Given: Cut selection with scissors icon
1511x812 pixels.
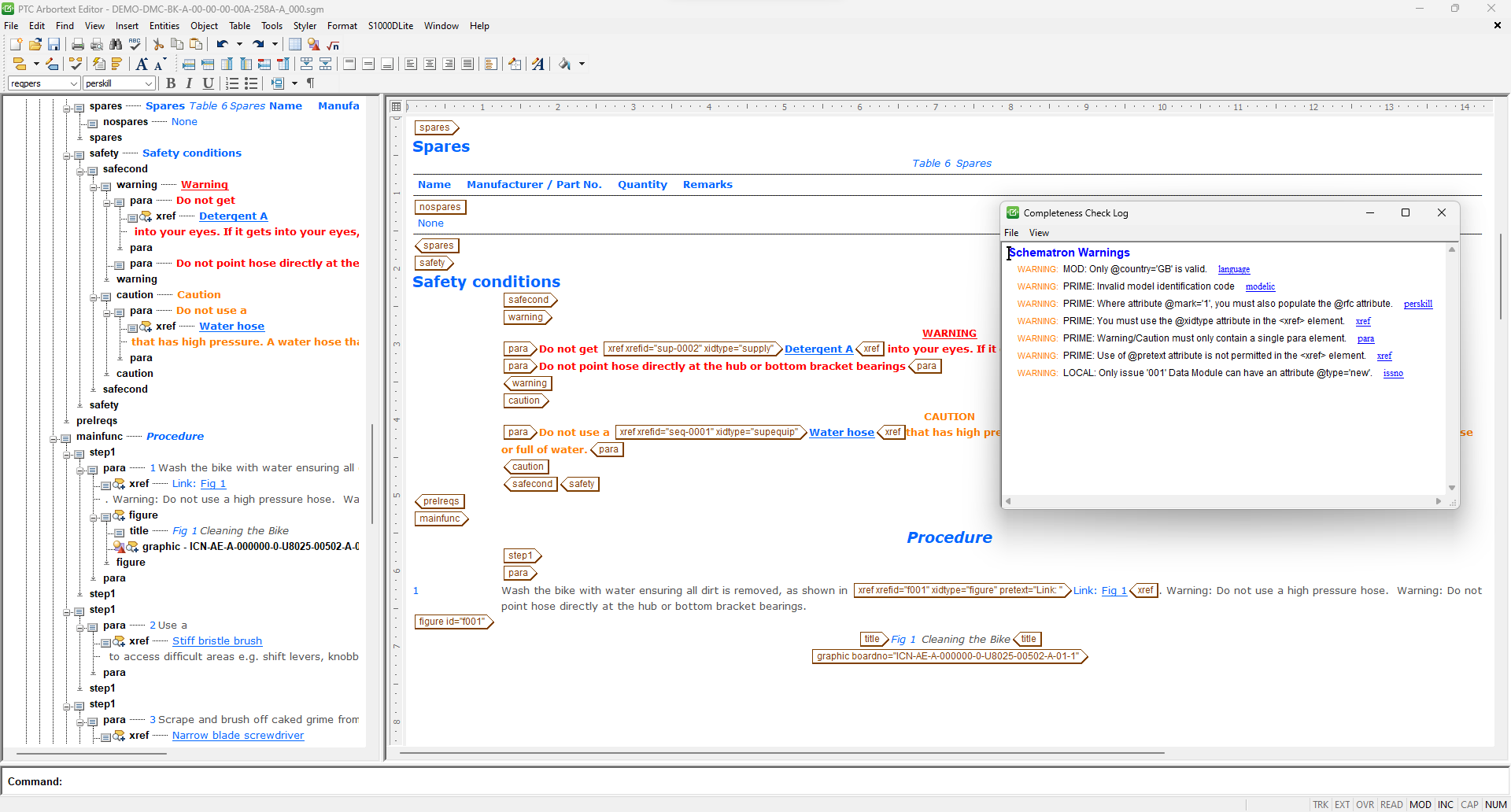Looking at the screenshot, I should (x=158, y=45).
